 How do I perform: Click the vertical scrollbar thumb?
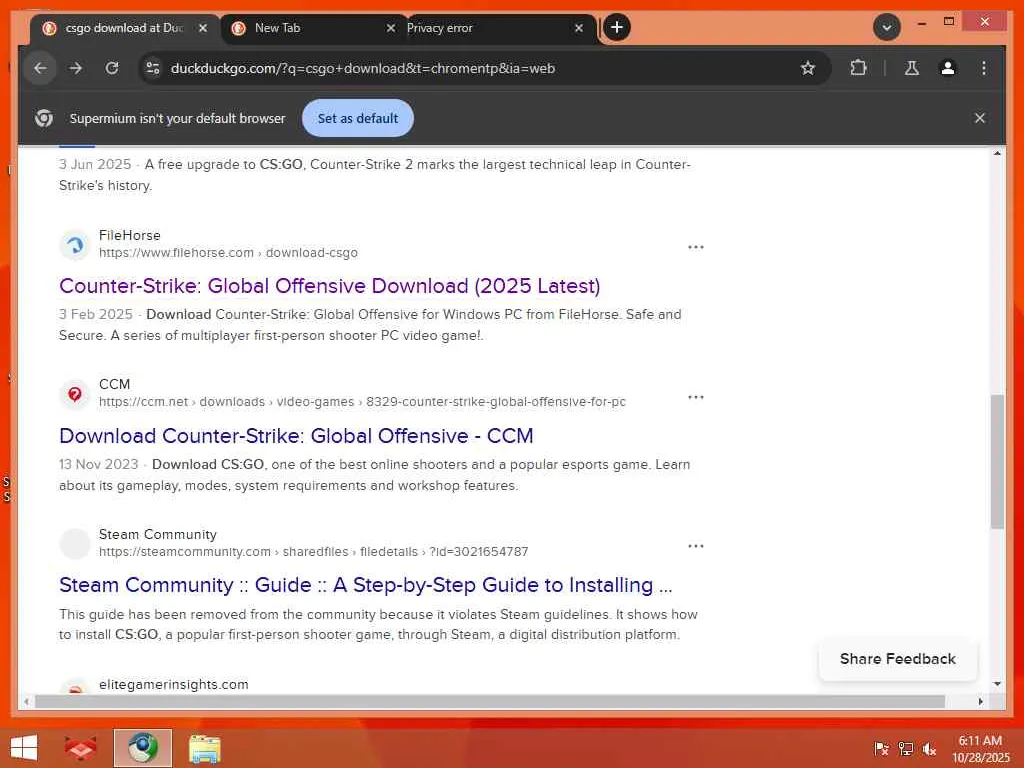(997, 461)
